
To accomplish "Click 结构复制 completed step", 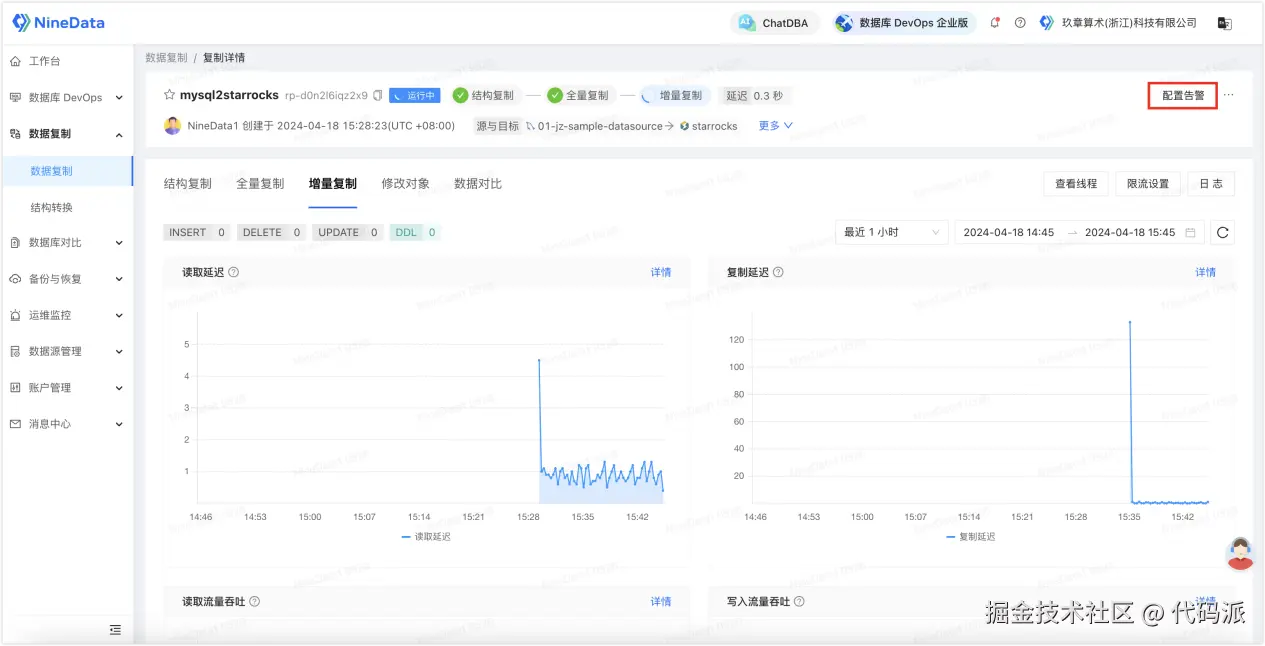I will click(484, 96).
